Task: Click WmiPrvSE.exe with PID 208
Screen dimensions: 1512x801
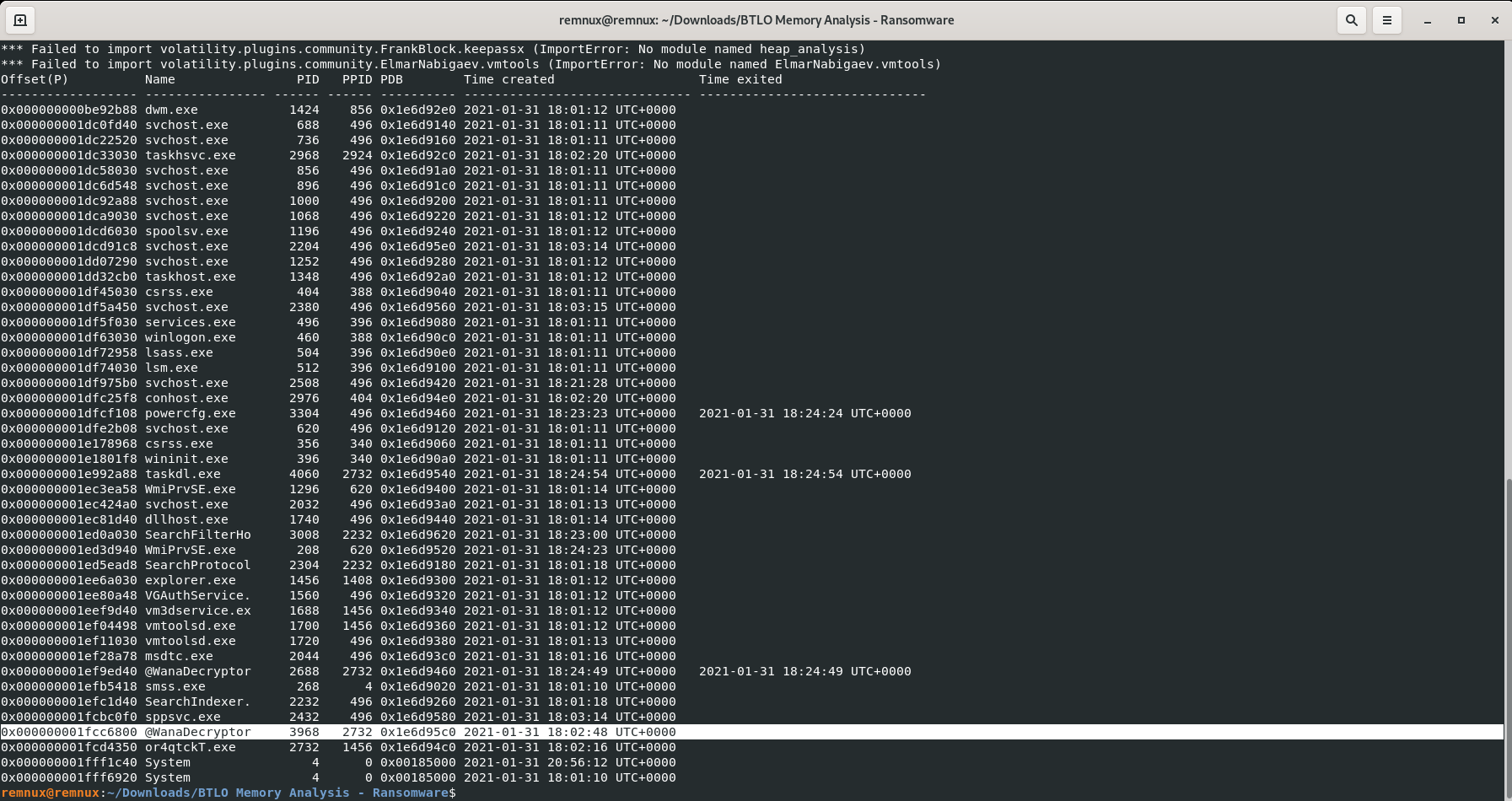Action: click(191, 550)
